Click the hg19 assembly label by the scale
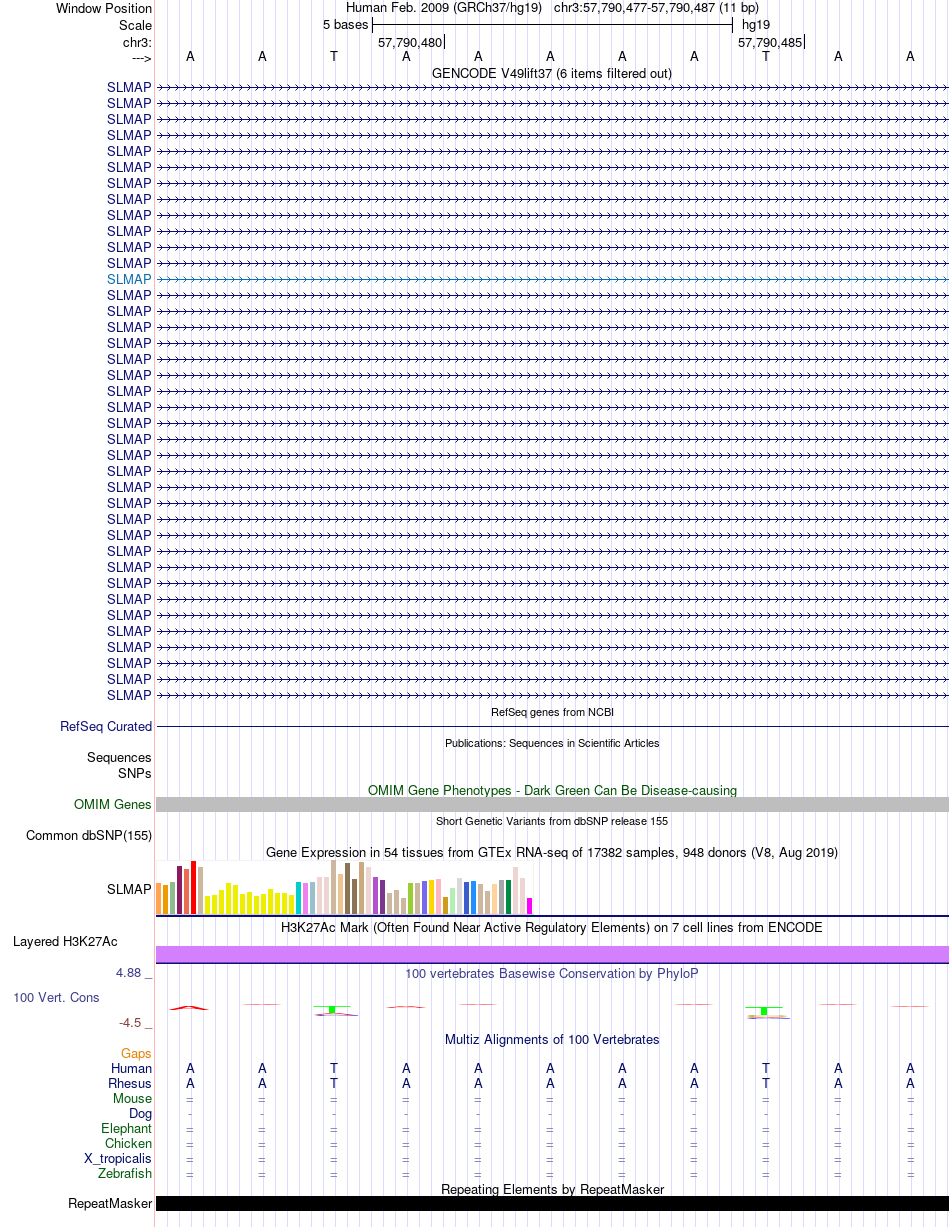The width and height of the screenshot is (950, 1227). [756, 25]
